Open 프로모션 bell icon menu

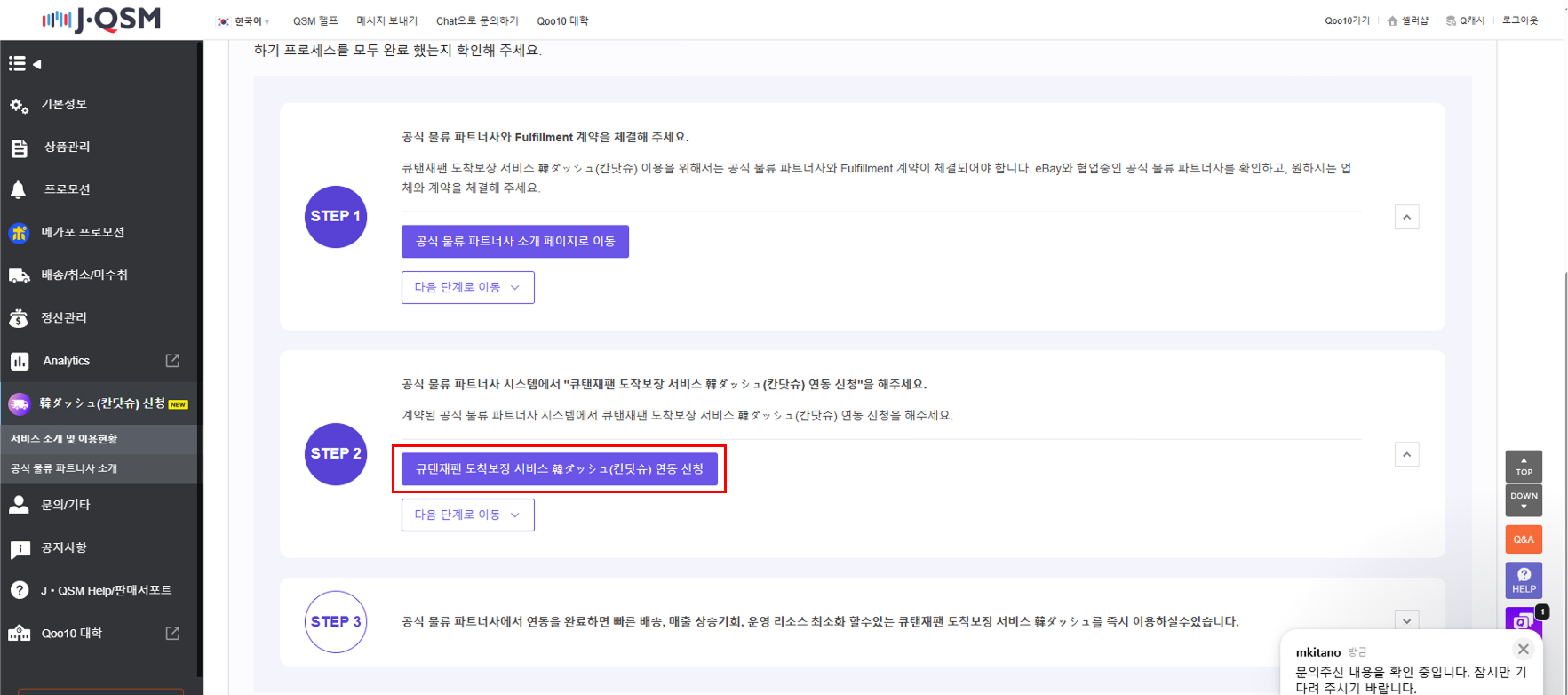[x=19, y=189]
